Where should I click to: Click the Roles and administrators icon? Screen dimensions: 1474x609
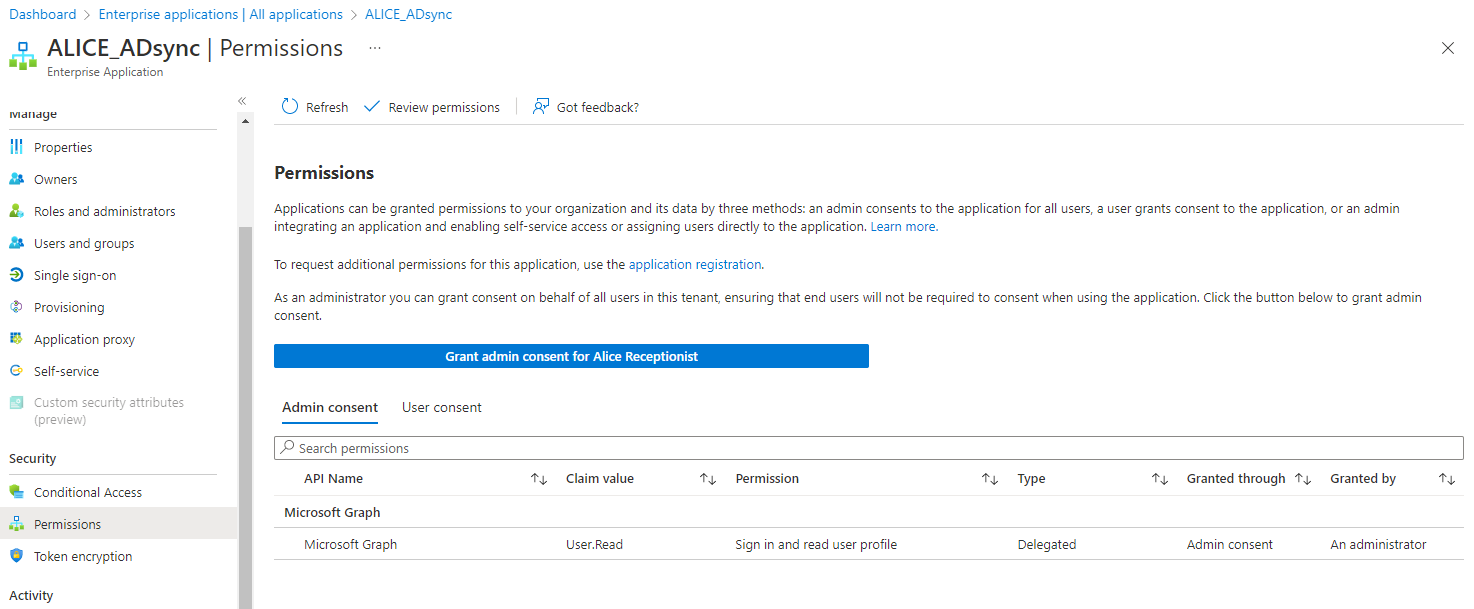pos(16,211)
